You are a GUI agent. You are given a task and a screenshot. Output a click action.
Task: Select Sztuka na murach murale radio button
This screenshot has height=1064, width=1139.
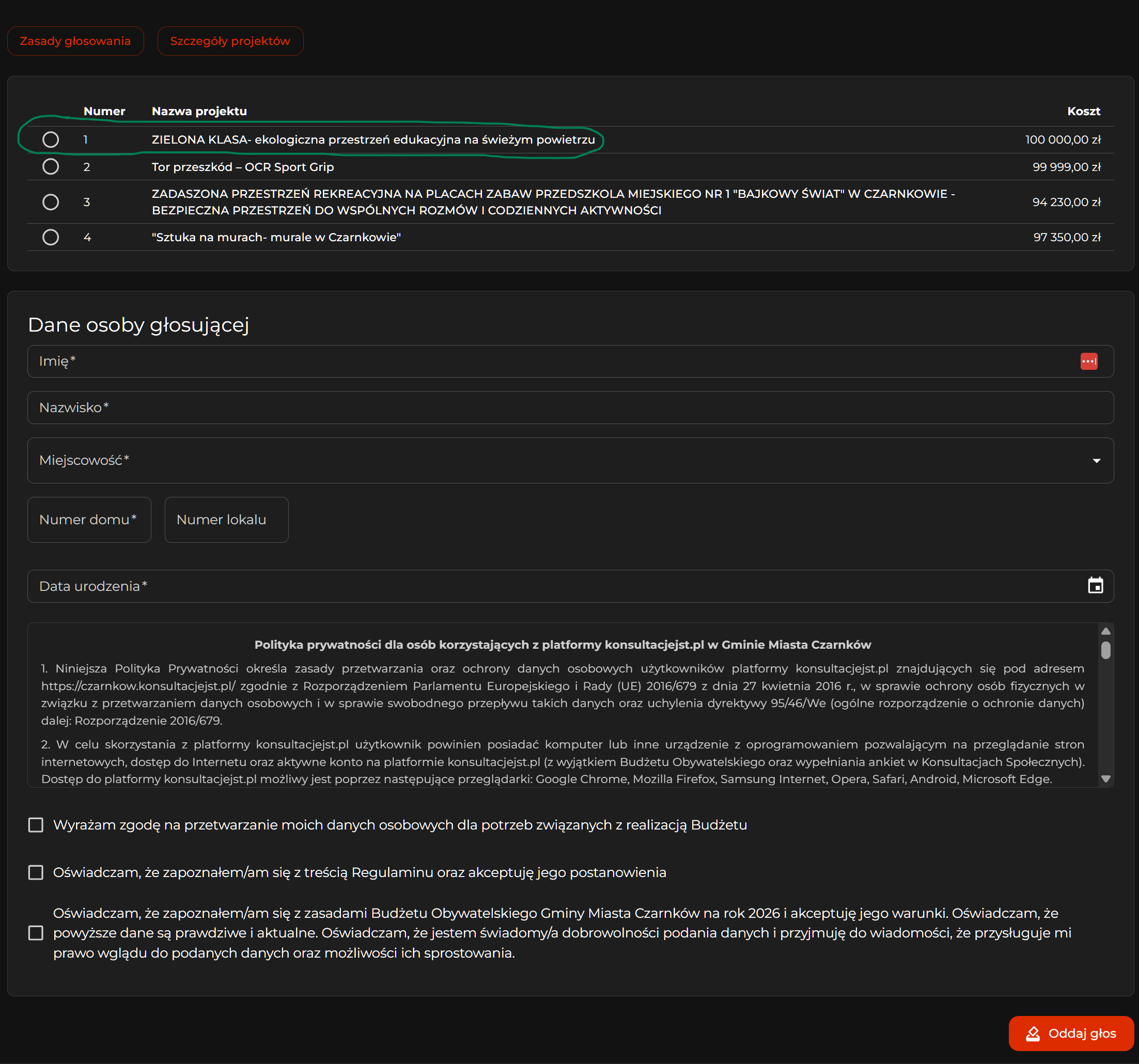point(51,237)
